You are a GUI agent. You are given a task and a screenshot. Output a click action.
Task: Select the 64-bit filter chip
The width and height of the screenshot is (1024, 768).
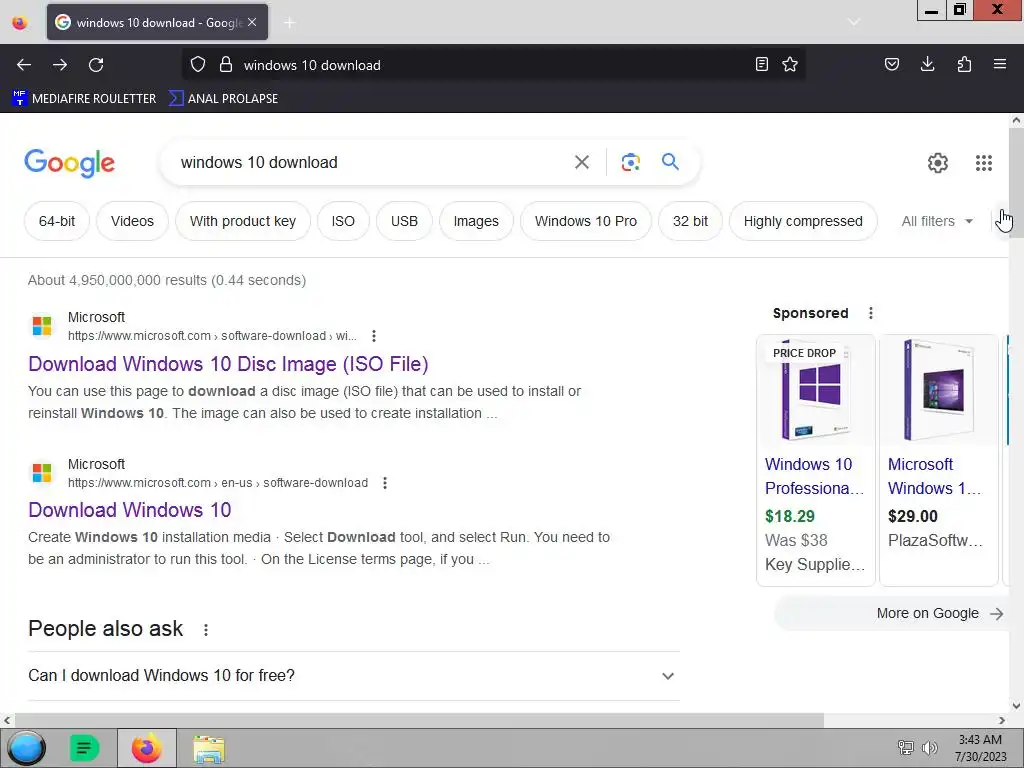pos(57,221)
